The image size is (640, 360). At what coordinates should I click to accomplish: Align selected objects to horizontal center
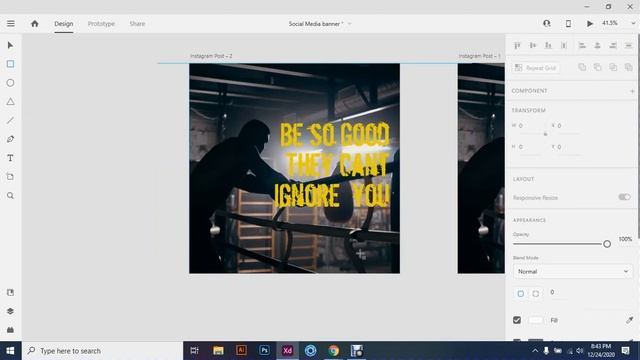pyautogui.click(x=598, y=45)
